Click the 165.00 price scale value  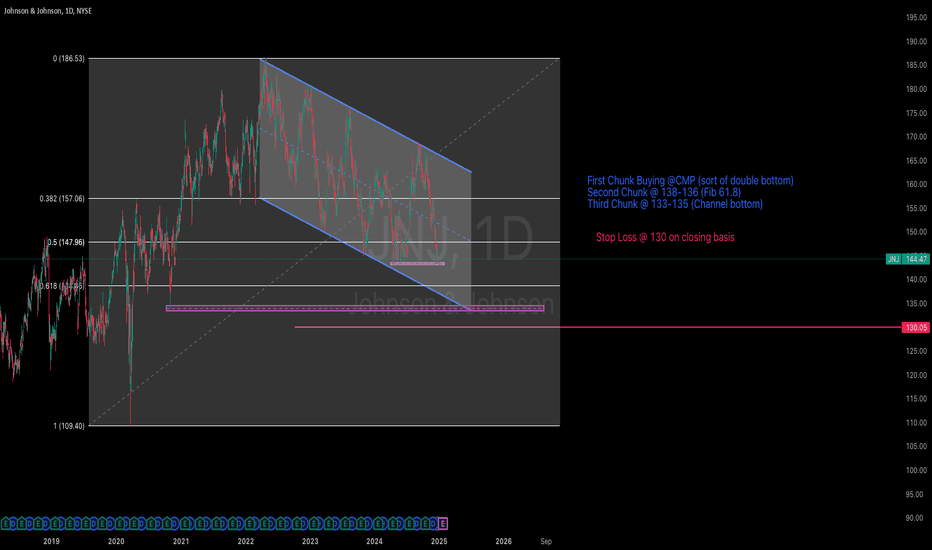click(x=916, y=161)
